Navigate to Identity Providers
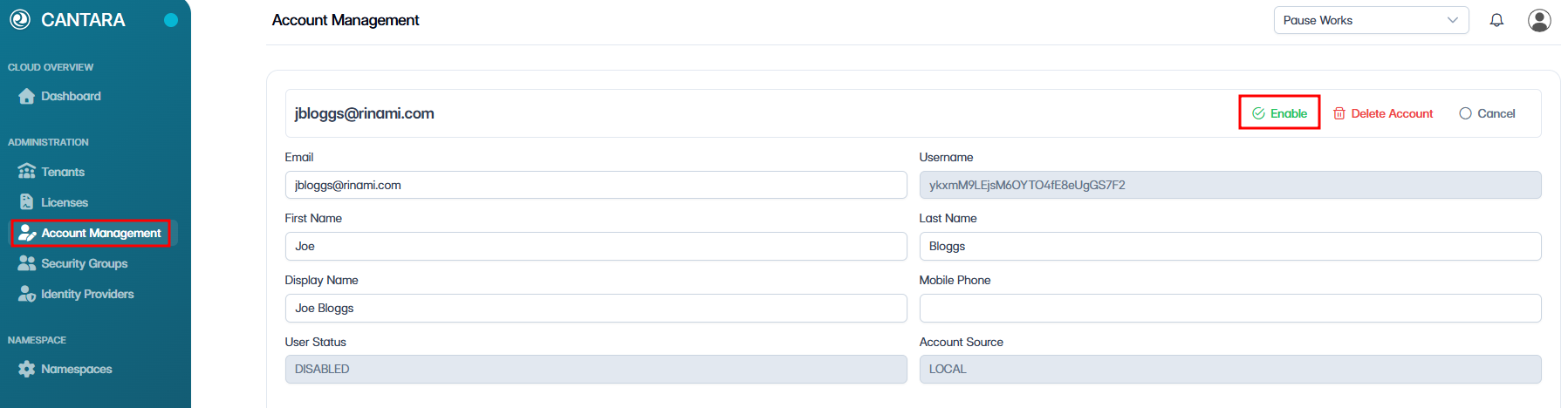Image resolution: width=1568 pixels, height=408 pixels. [x=87, y=294]
